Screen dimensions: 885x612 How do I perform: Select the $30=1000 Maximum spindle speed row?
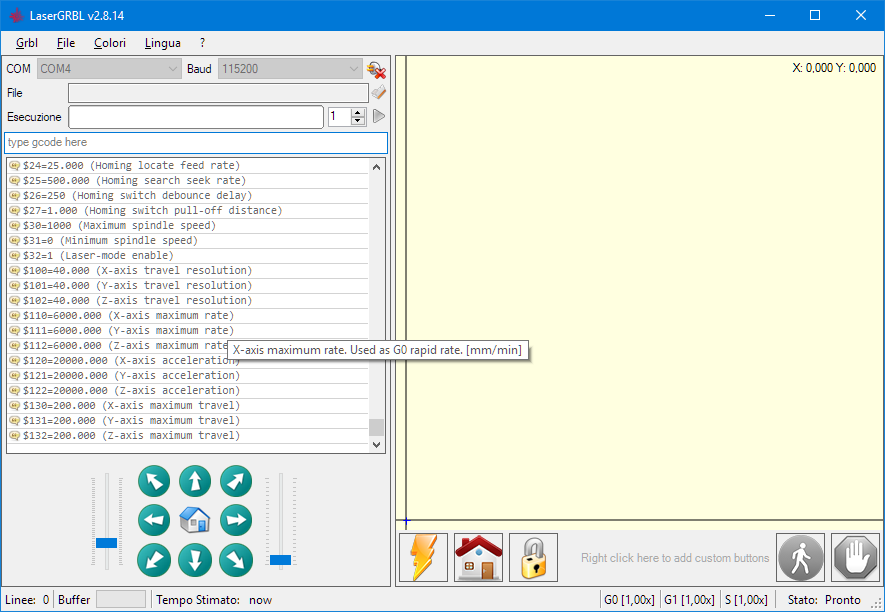click(188, 225)
